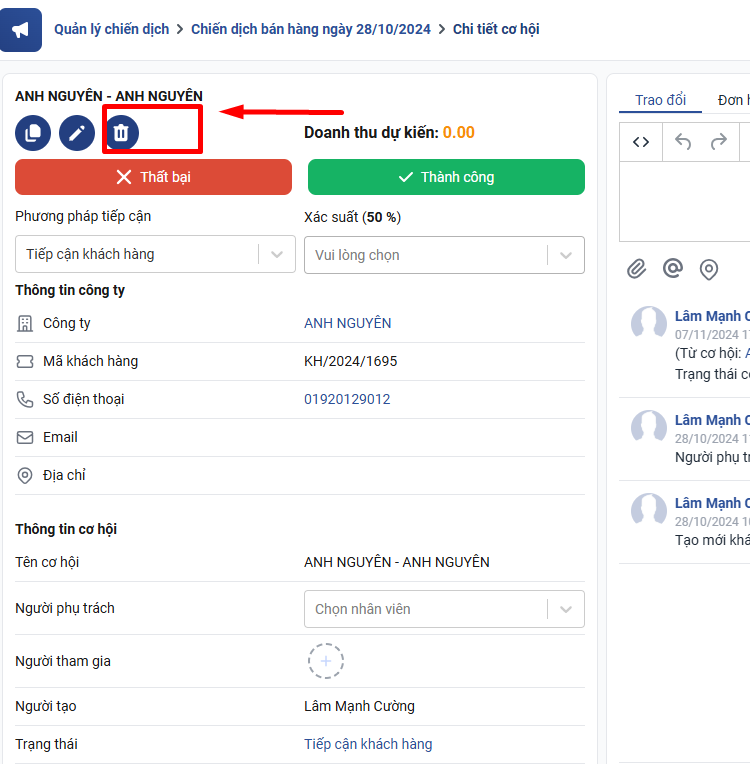Add participant with dashed plus circle

326,661
